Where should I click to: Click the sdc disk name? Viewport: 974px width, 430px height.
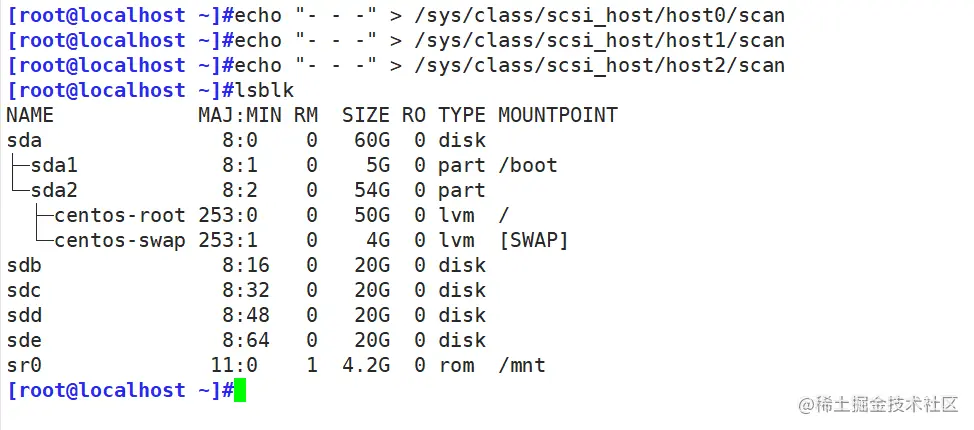[x=24, y=290]
